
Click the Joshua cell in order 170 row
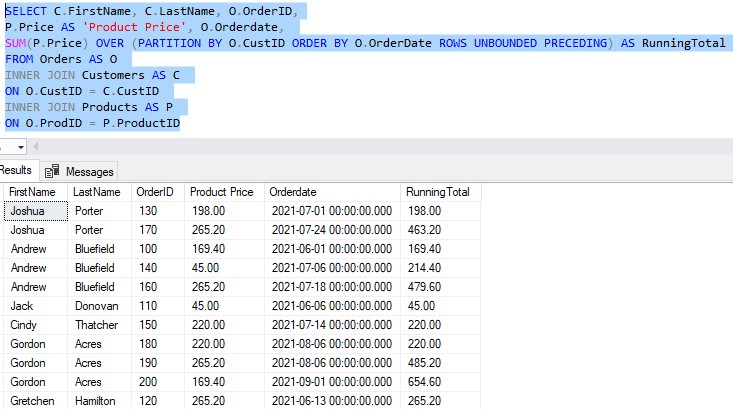36,230
